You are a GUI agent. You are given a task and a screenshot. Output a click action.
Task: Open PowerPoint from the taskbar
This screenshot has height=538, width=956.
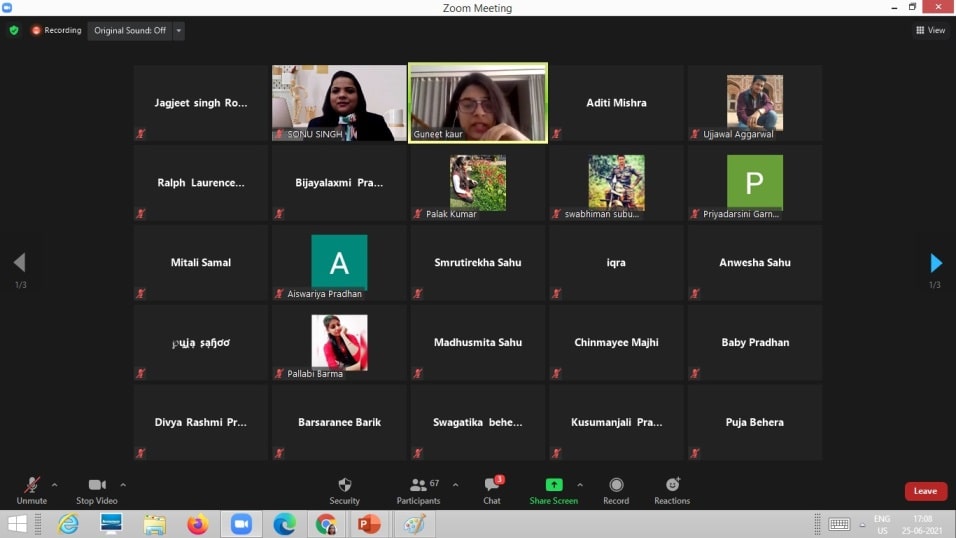[370, 524]
